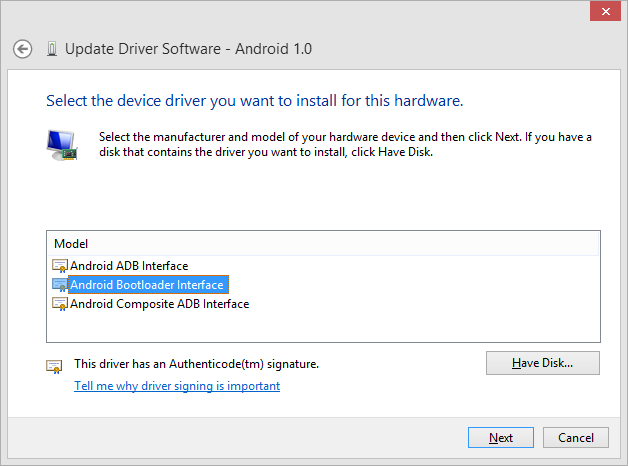Open the Have Disk dialog
628x466 pixels.
[x=542, y=362]
